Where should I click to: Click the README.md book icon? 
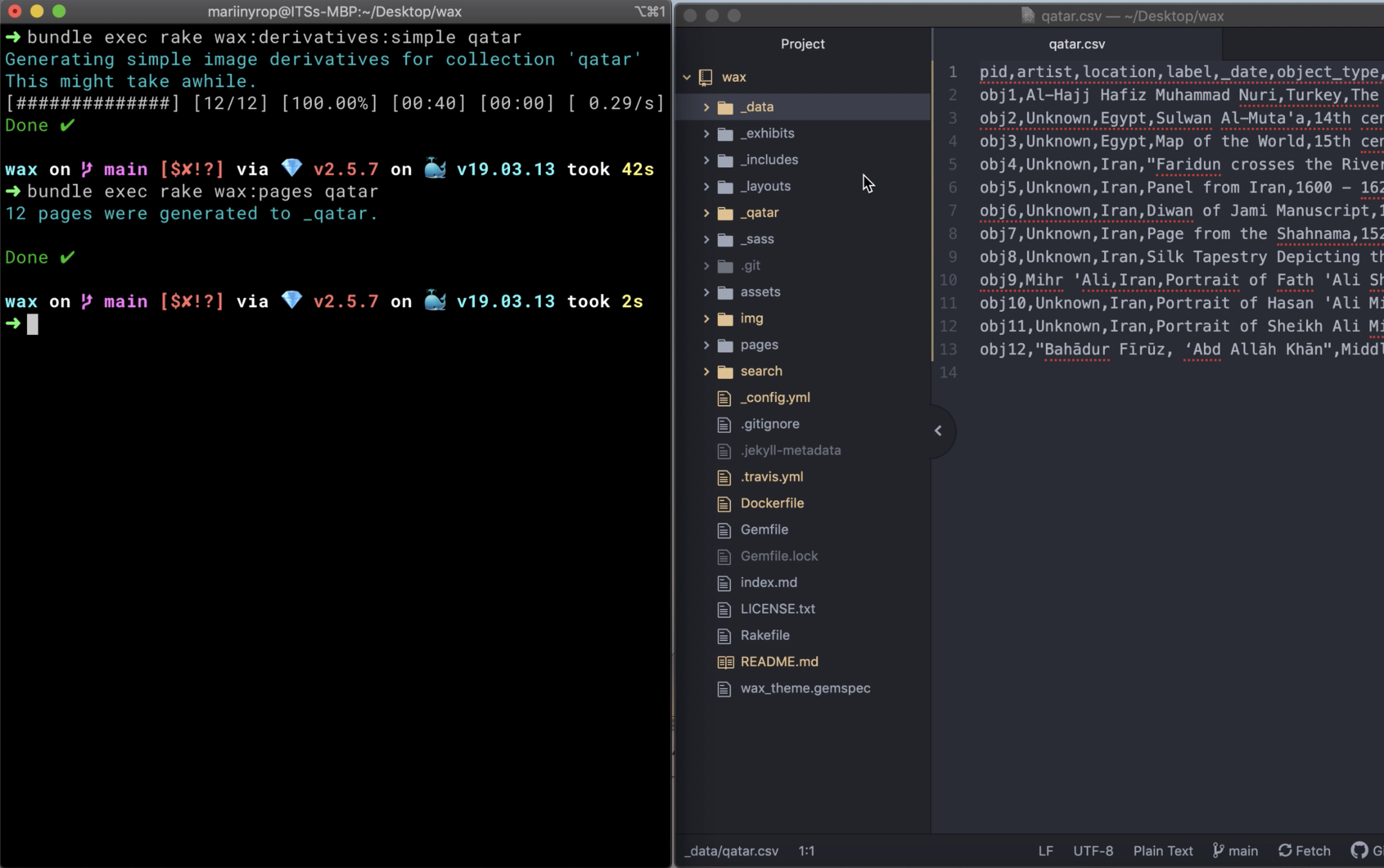[x=725, y=662]
